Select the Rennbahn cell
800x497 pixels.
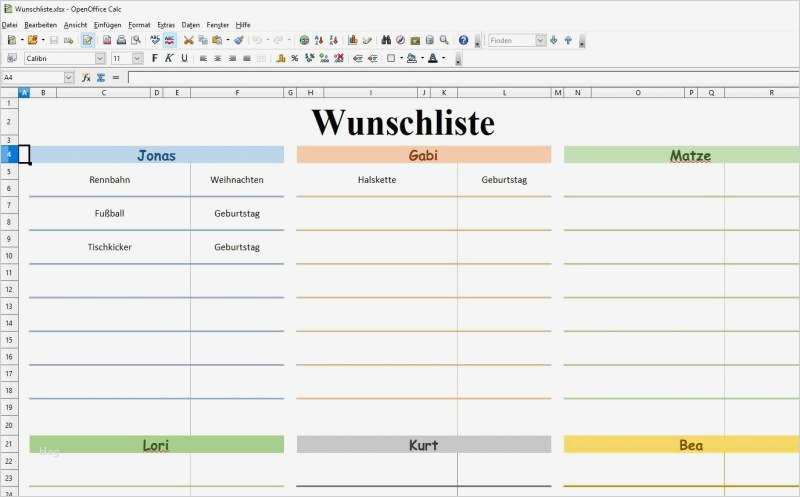click(110, 180)
